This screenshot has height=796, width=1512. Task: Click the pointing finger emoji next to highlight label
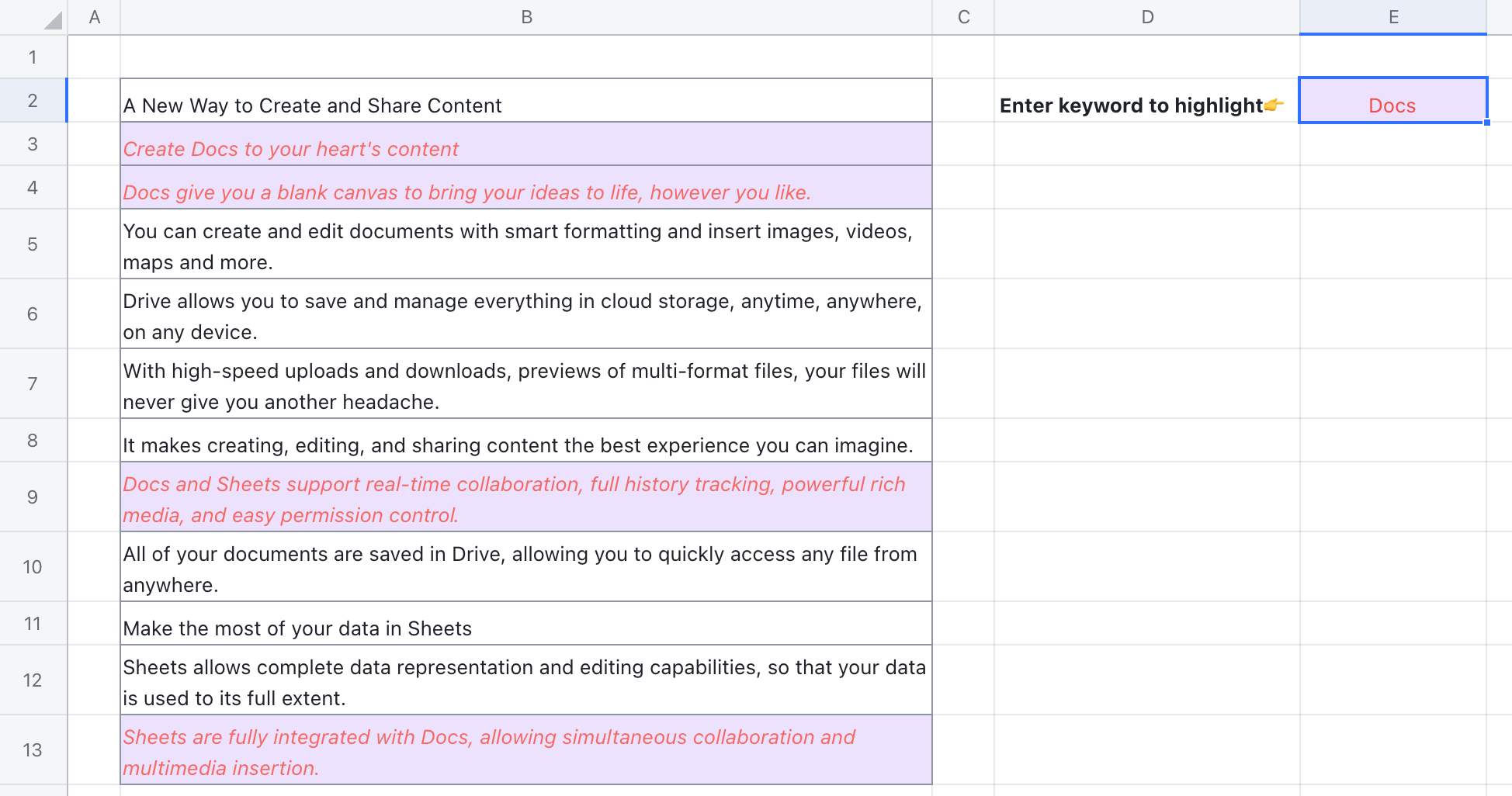1274,105
